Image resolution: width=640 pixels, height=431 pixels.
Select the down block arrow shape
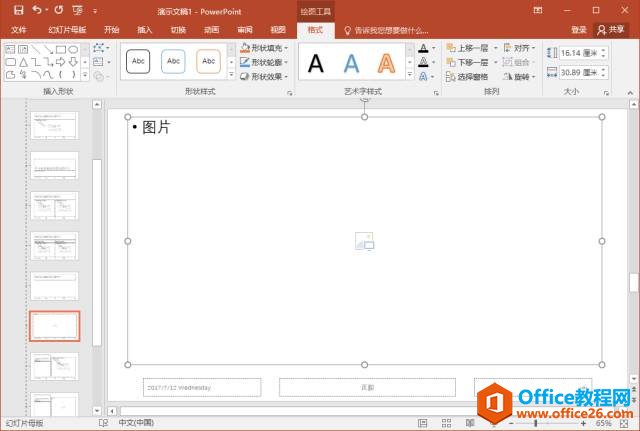pos(73,62)
